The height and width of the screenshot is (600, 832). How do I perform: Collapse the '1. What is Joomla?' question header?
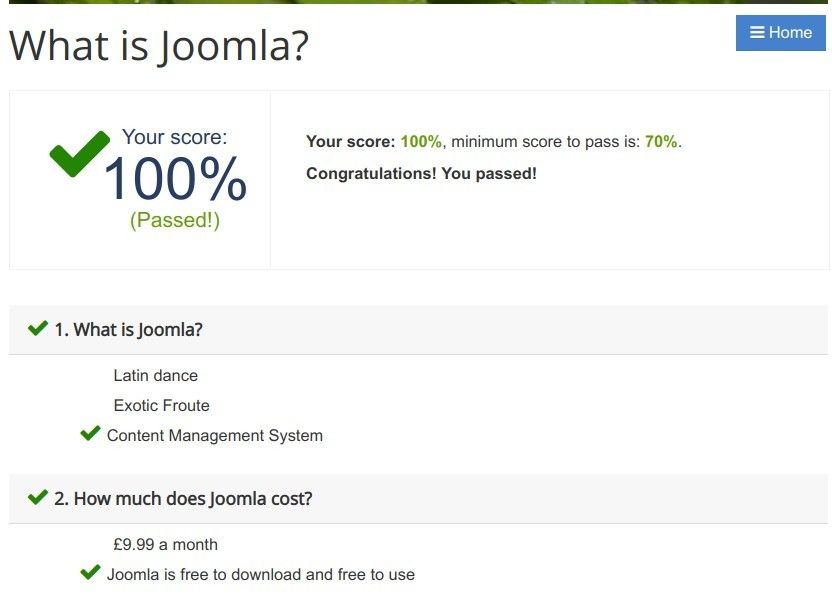(418, 329)
